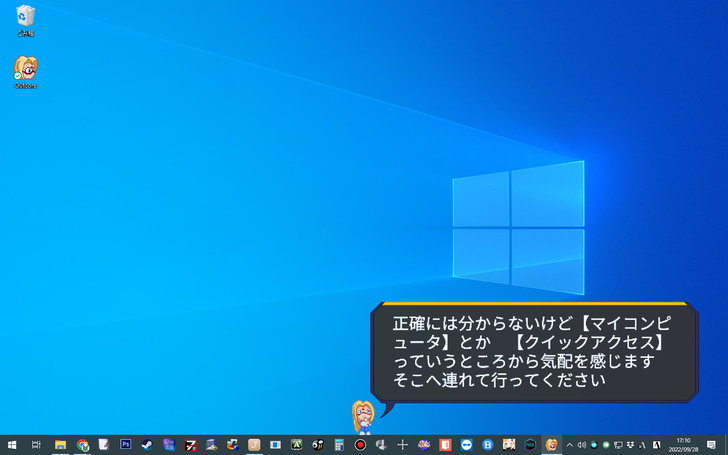Open the red record button taskbar app
Screen dimensions: 728x455
[x=360, y=445]
